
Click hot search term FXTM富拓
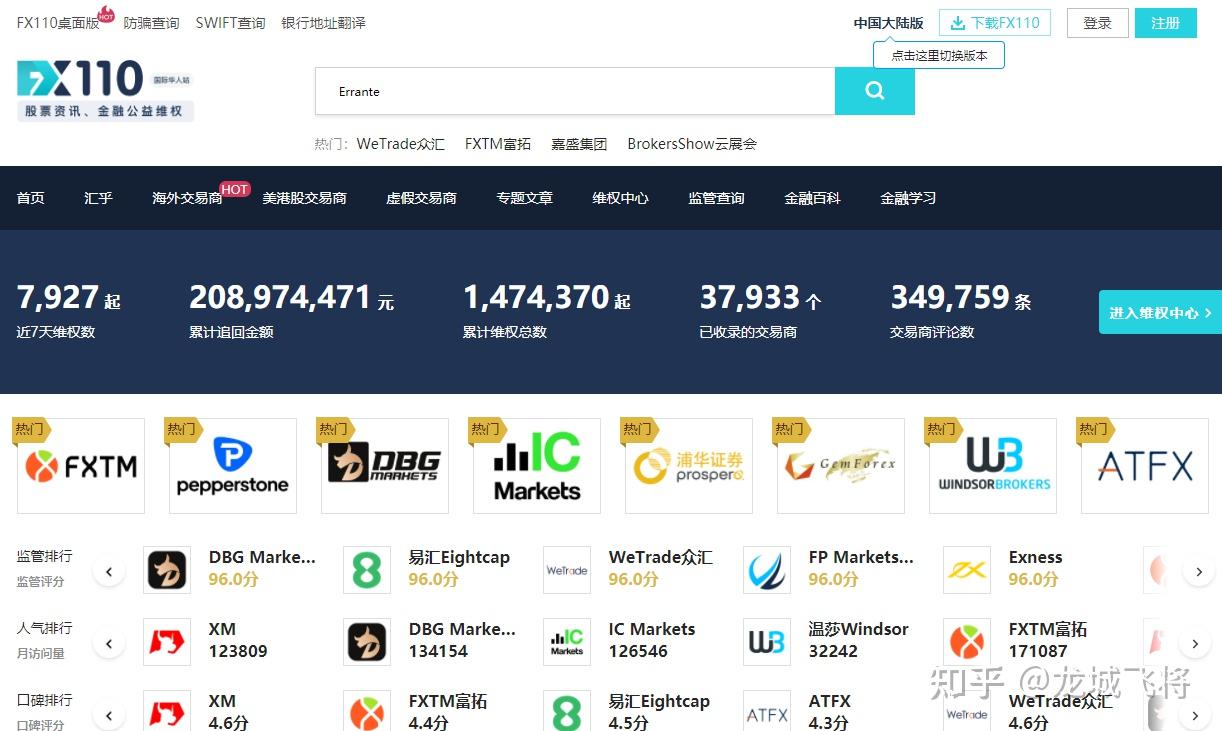(x=498, y=144)
